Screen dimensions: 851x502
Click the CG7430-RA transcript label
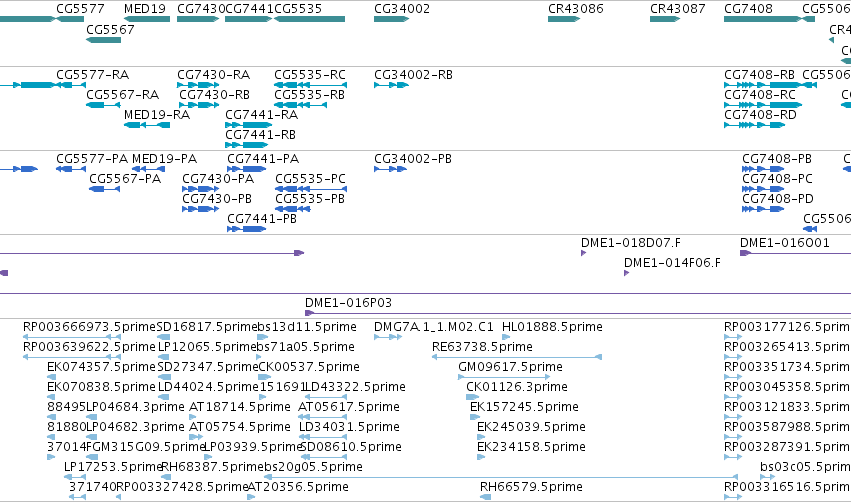tap(214, 75)
